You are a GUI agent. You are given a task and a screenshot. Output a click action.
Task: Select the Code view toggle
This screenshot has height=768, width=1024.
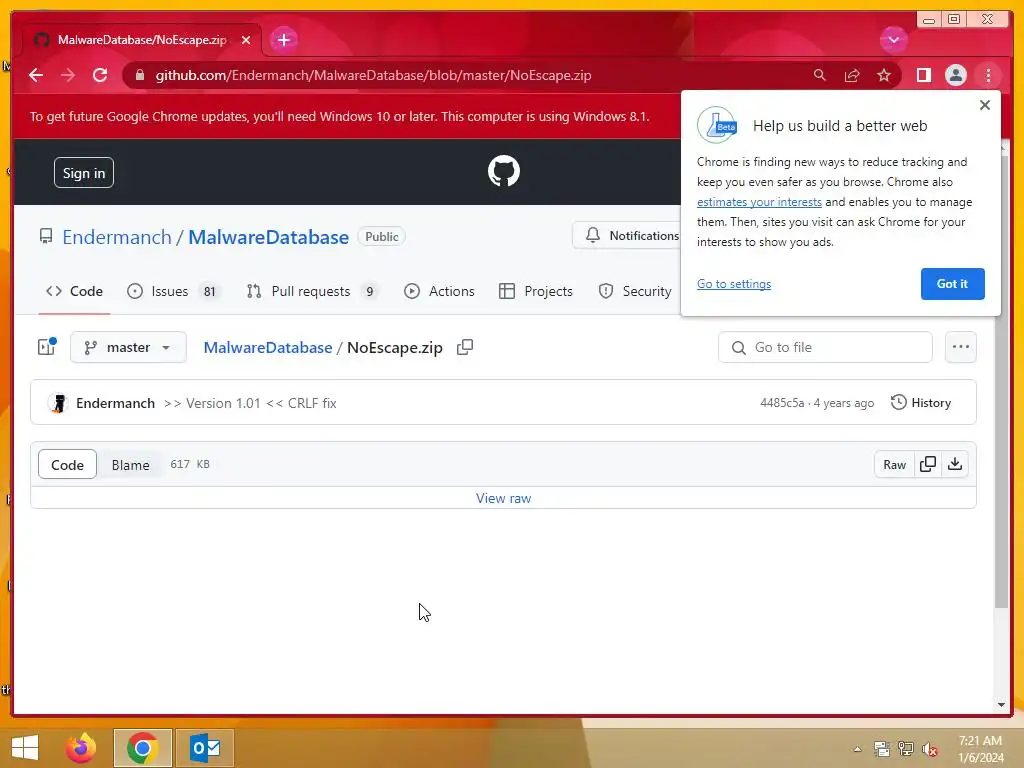click(x=67, y=464)
